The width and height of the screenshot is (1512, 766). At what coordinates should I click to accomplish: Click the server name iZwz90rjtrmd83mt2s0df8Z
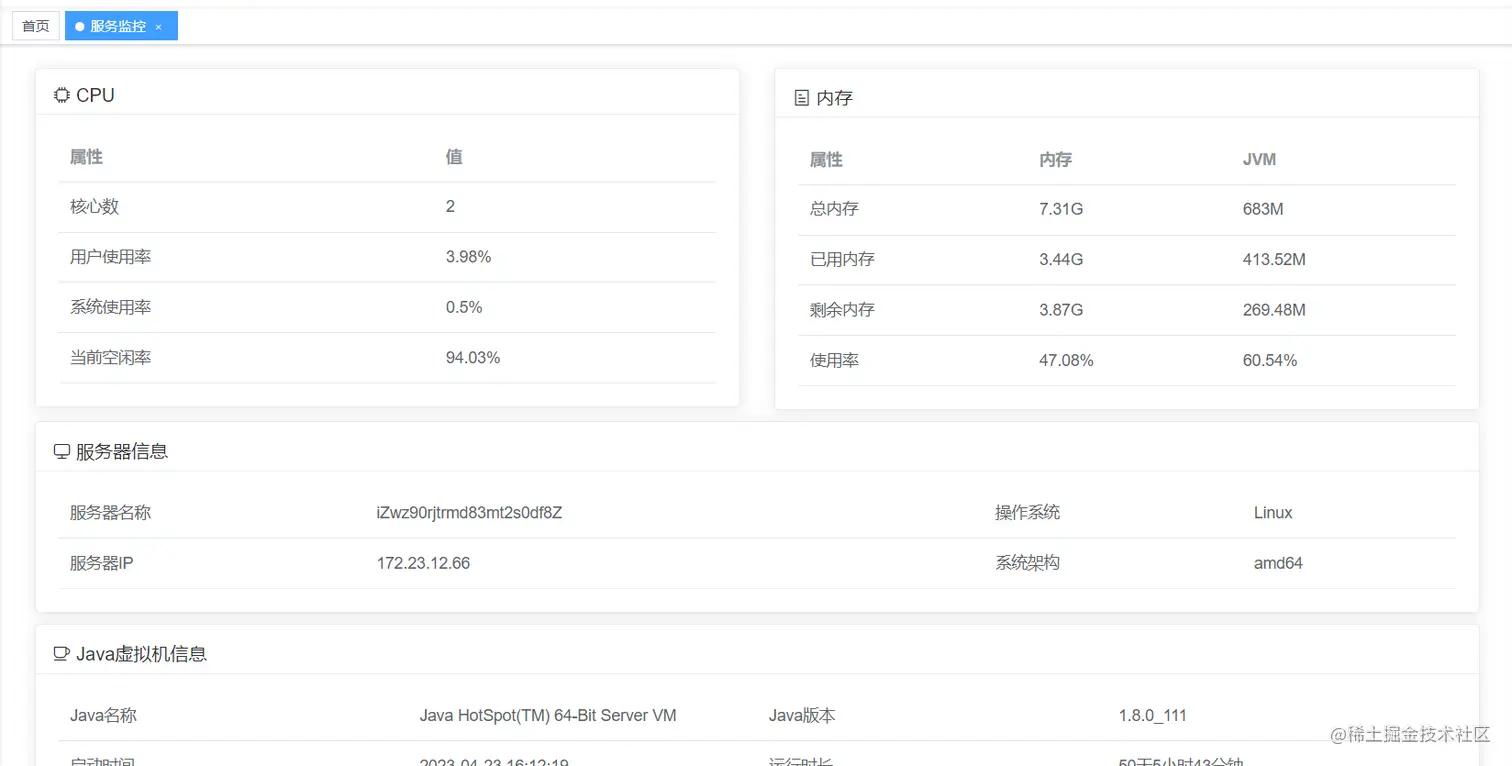click(469, 512)
